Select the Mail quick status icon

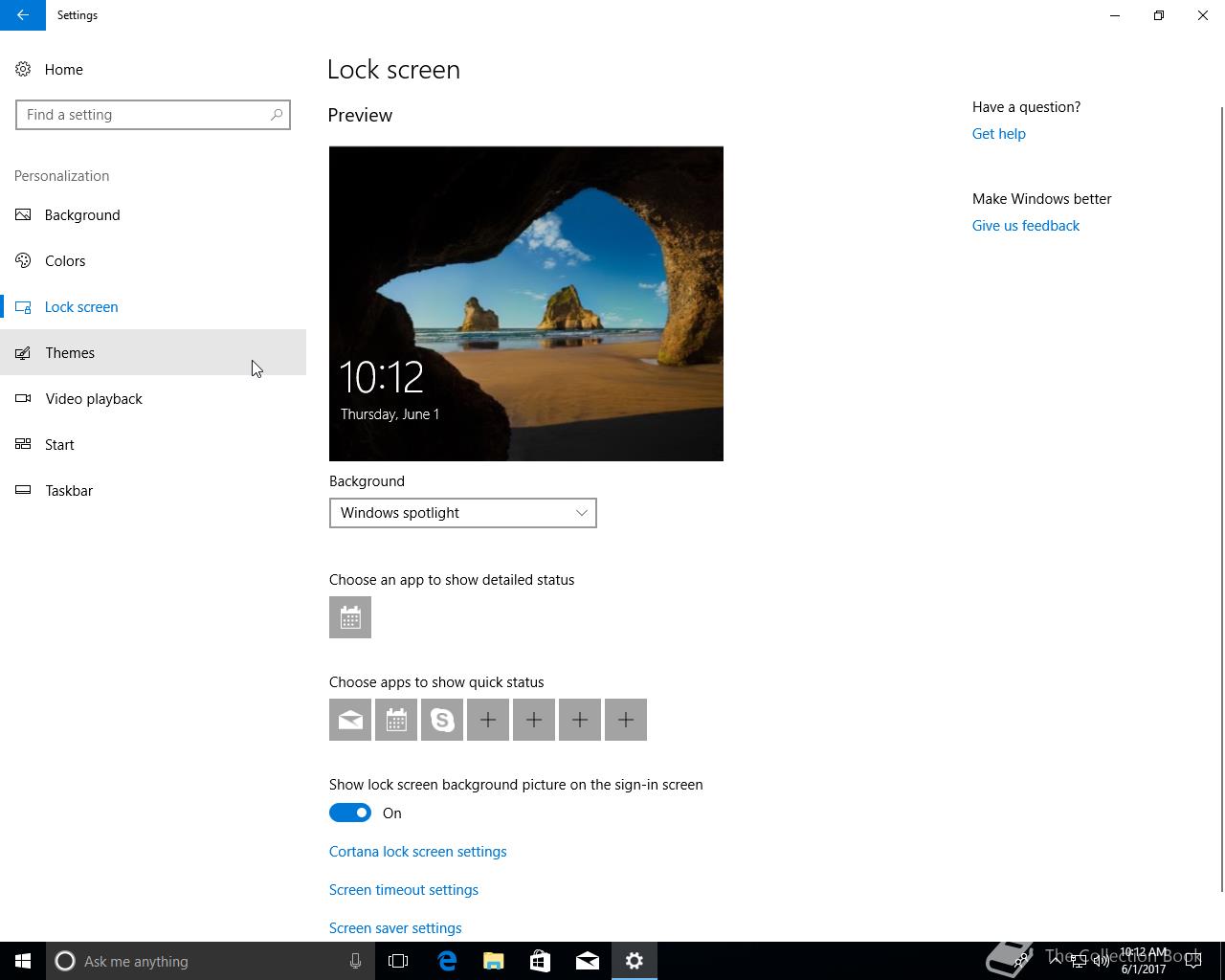coord(350,720)
